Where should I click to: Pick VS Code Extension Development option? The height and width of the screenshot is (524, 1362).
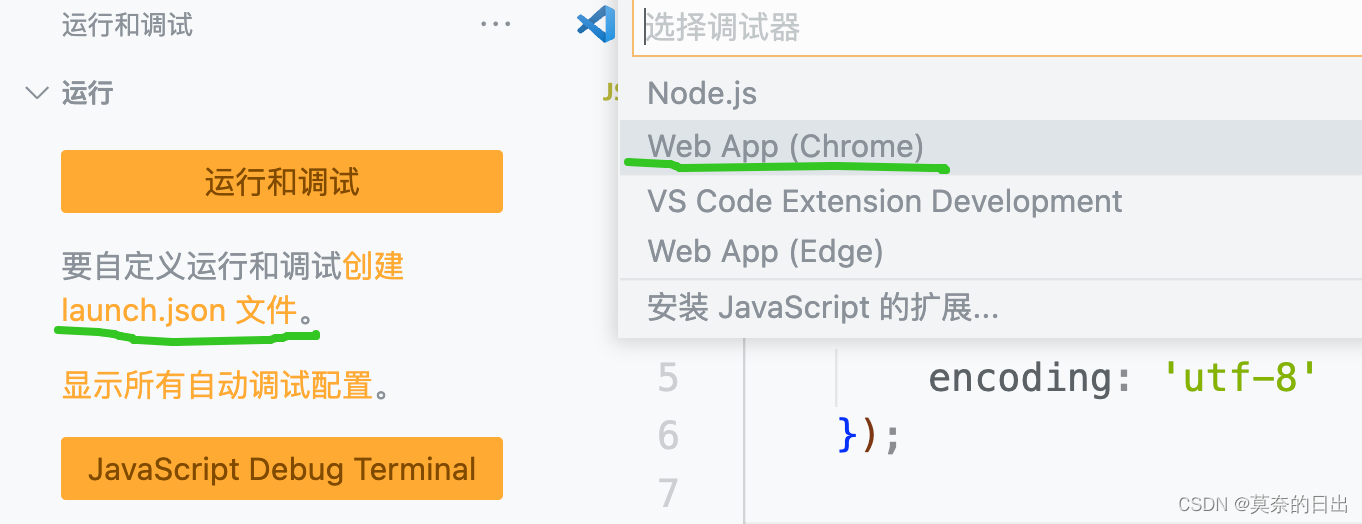tap(885, 201)
